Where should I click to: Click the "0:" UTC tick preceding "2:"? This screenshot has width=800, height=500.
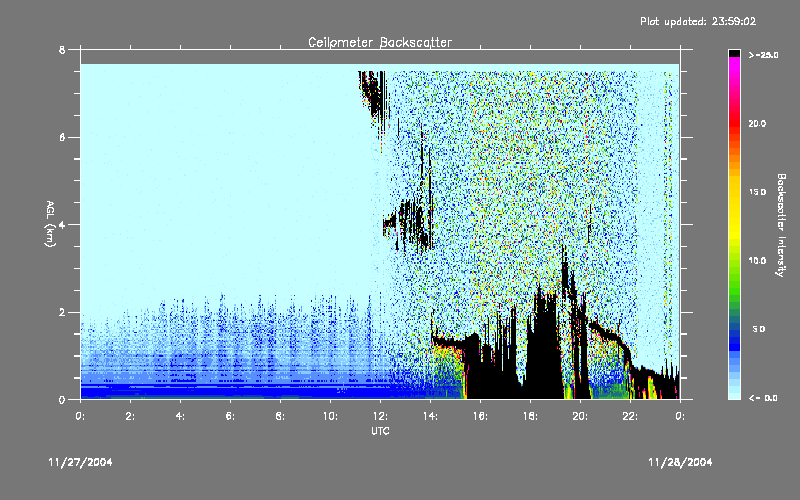(80, 416)
